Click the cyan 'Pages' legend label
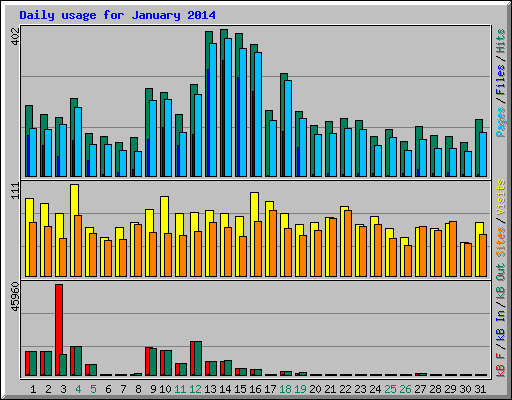This screenshot has width=512, height=400. [x=500, y=122]
